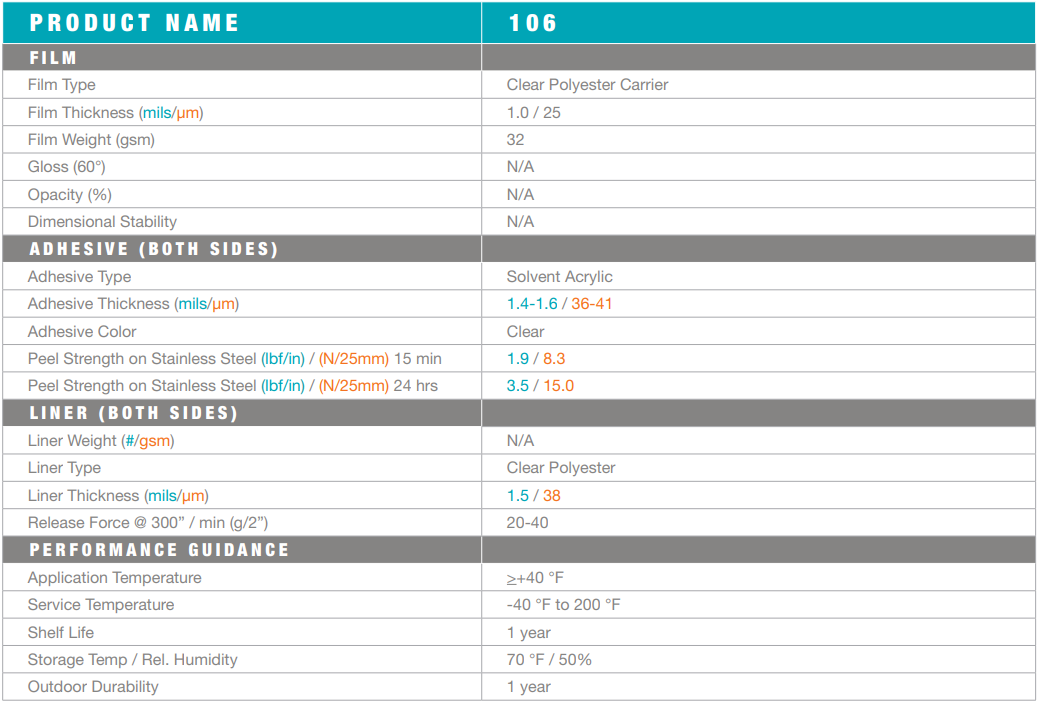Select the '1.5 / 38' liner thickness value
This screenshot has height=703, width=1039.
533,496
